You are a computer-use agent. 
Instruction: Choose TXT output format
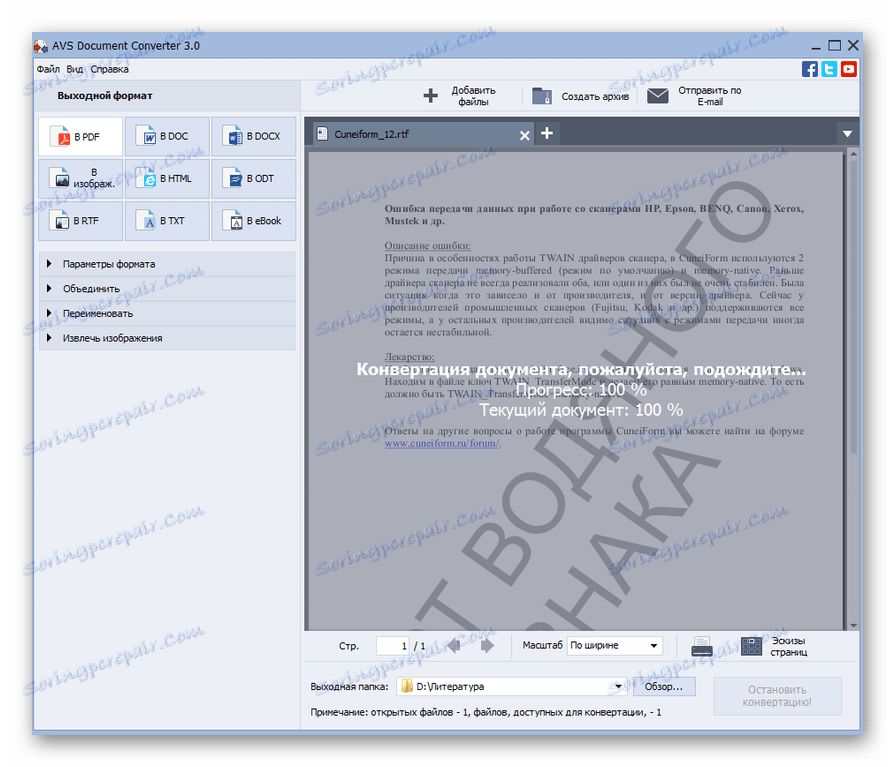(x=167, y=221)
